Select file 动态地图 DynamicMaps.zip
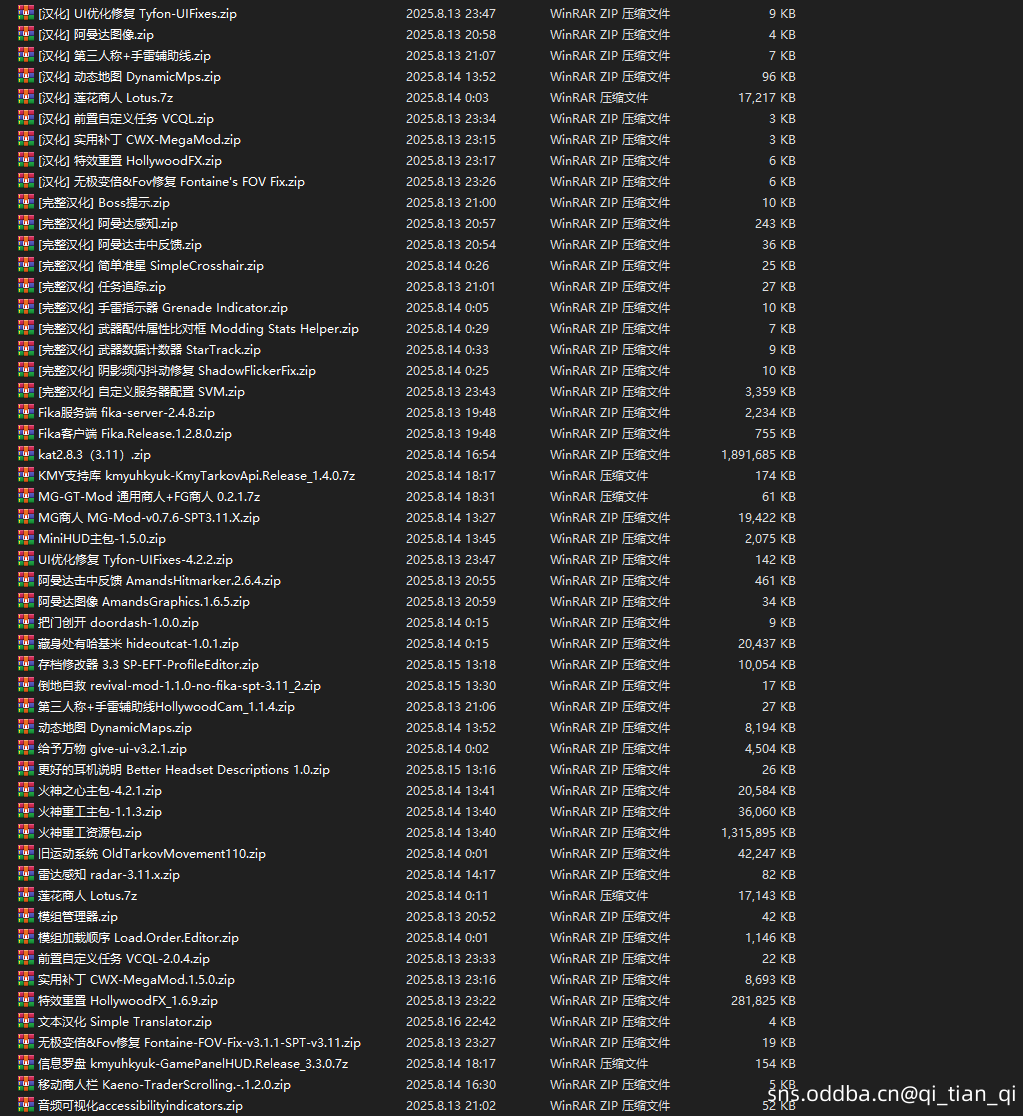Screen dimensions: 1023x1116 coord(115,727)
